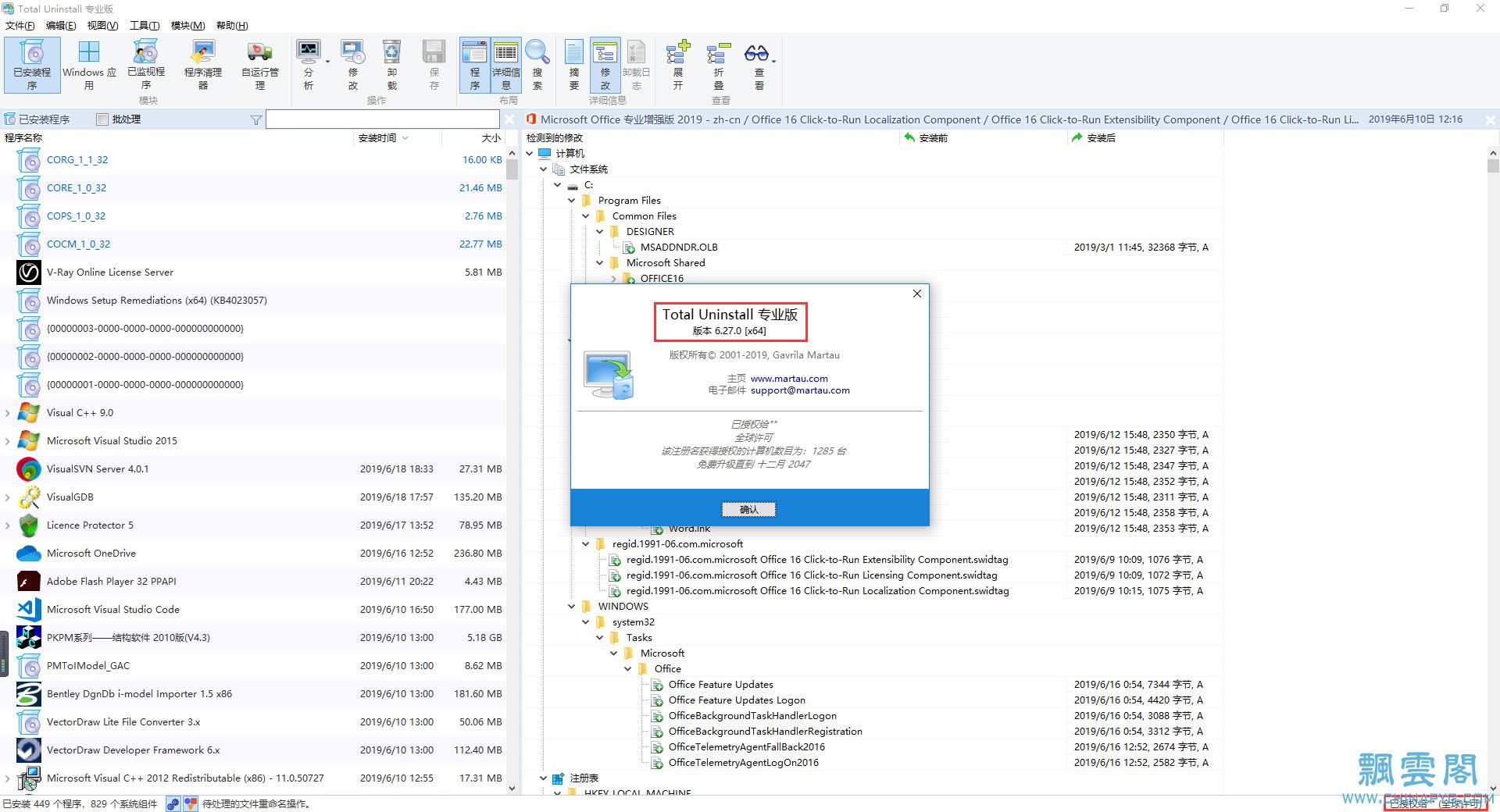The height and width of the screenshot is (812, 1500).
Task: Select OfficeTelemetryAgentLogOn2016 task item
Action: click(x=744, y=763)
